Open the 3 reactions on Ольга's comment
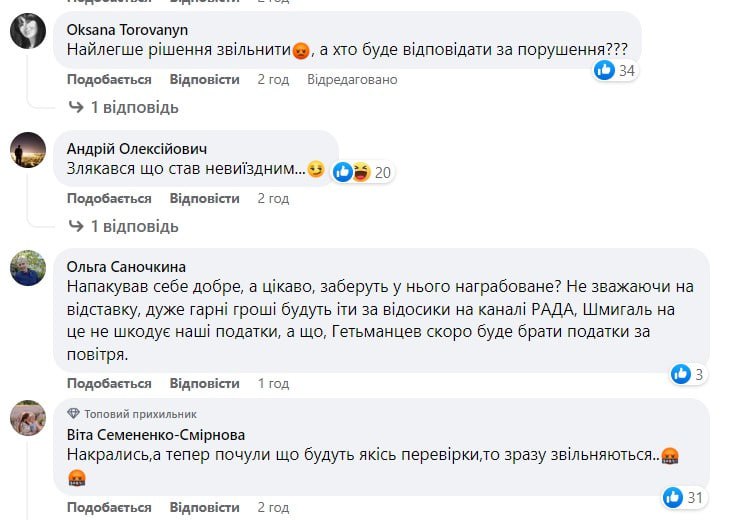This screenshot has height=520, width=737. pyautogui.click(x=690, y=374)
